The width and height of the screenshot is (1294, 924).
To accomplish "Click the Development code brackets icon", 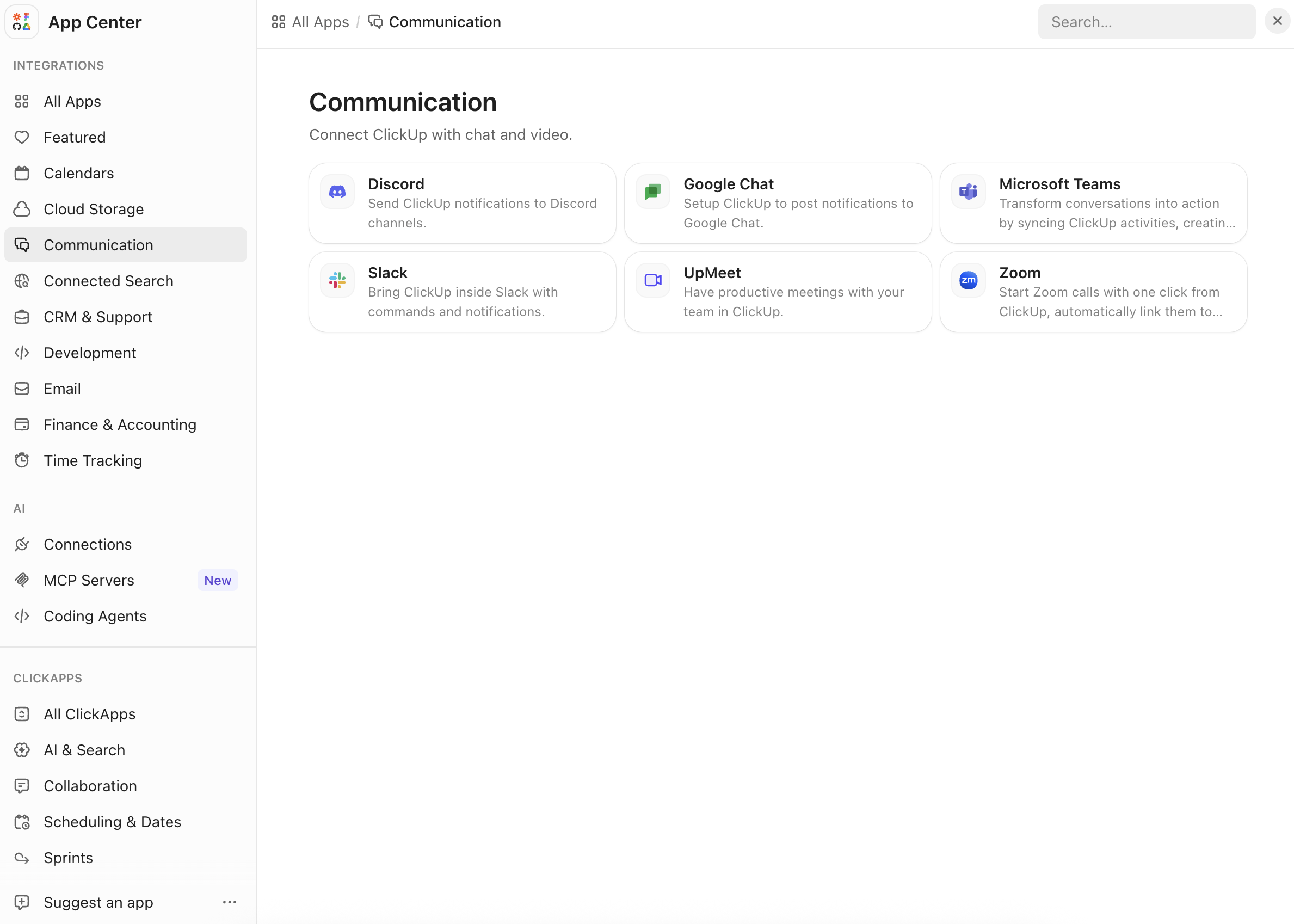I will click(x=22, y=353).
